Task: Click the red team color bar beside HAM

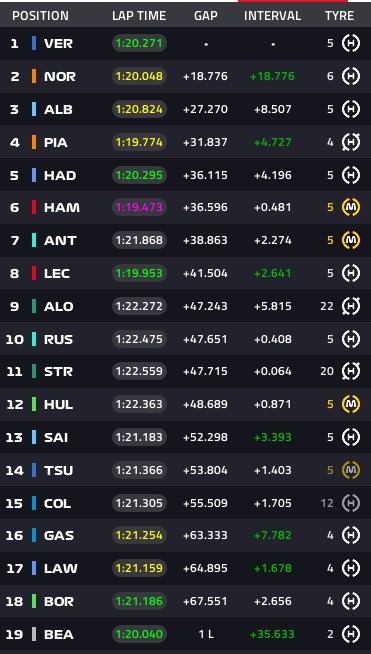Action: coord(34,207)
